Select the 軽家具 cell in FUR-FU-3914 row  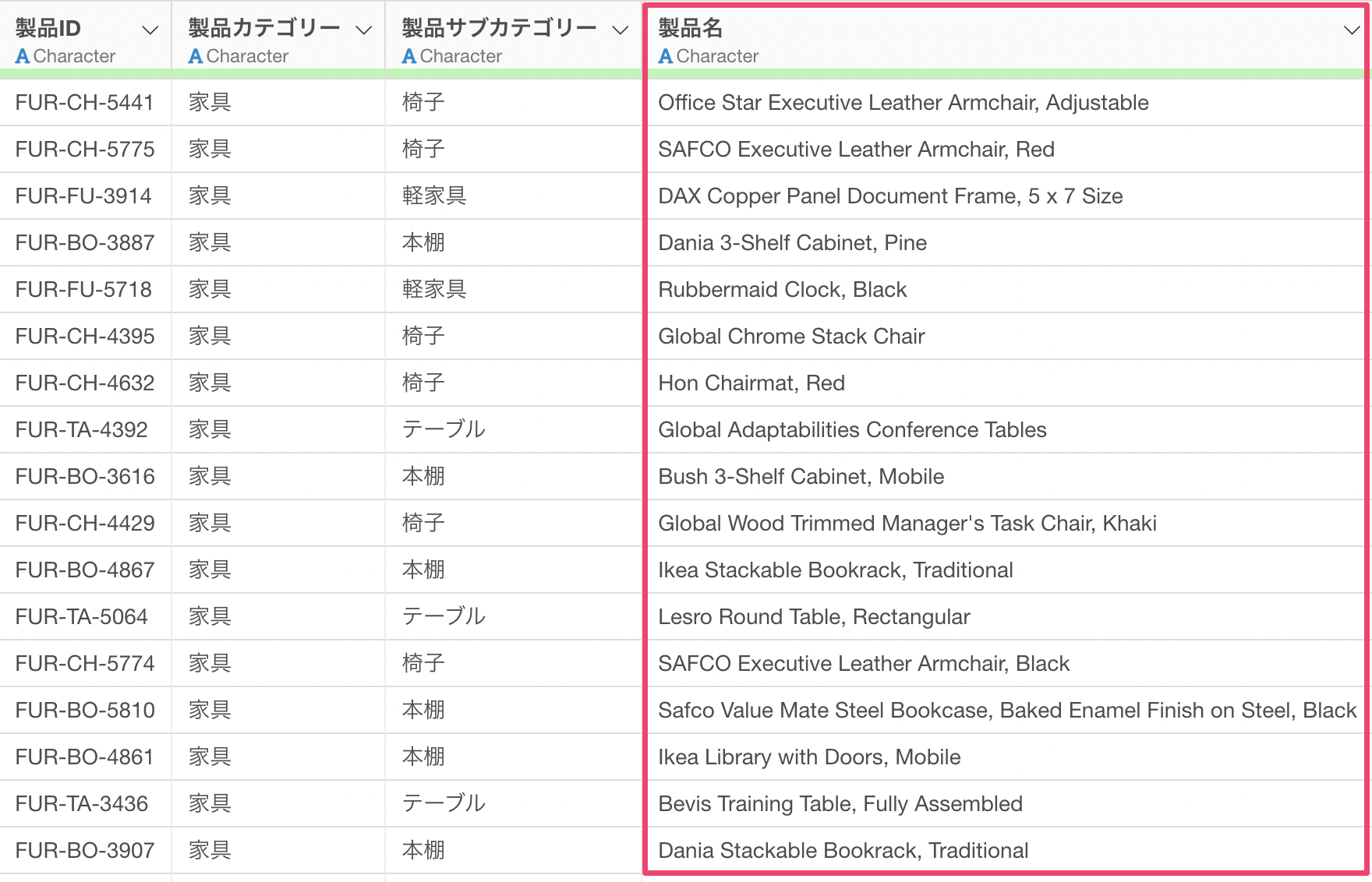(434, 196)
